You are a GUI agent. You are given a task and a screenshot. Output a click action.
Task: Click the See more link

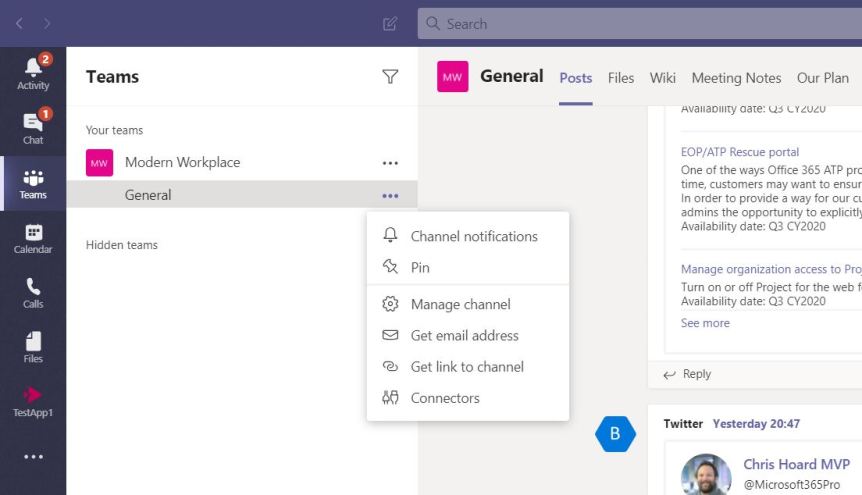(x=705, y=323)
